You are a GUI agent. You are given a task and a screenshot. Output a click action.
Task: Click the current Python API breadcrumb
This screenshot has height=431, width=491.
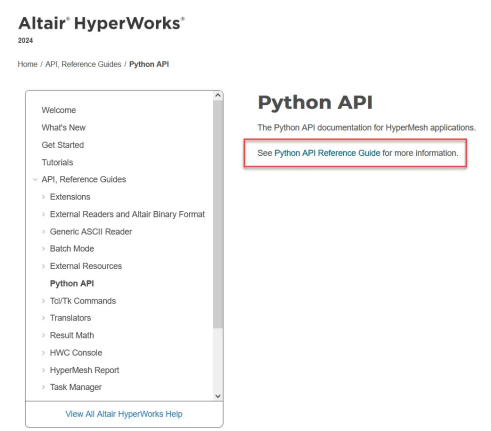(x=149, y=64)
